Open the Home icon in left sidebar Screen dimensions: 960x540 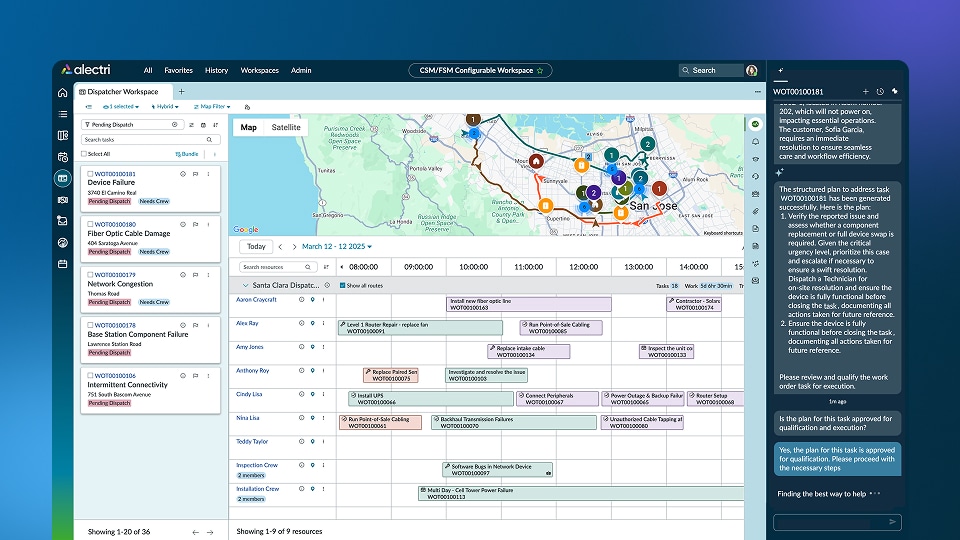coord(62,93)
